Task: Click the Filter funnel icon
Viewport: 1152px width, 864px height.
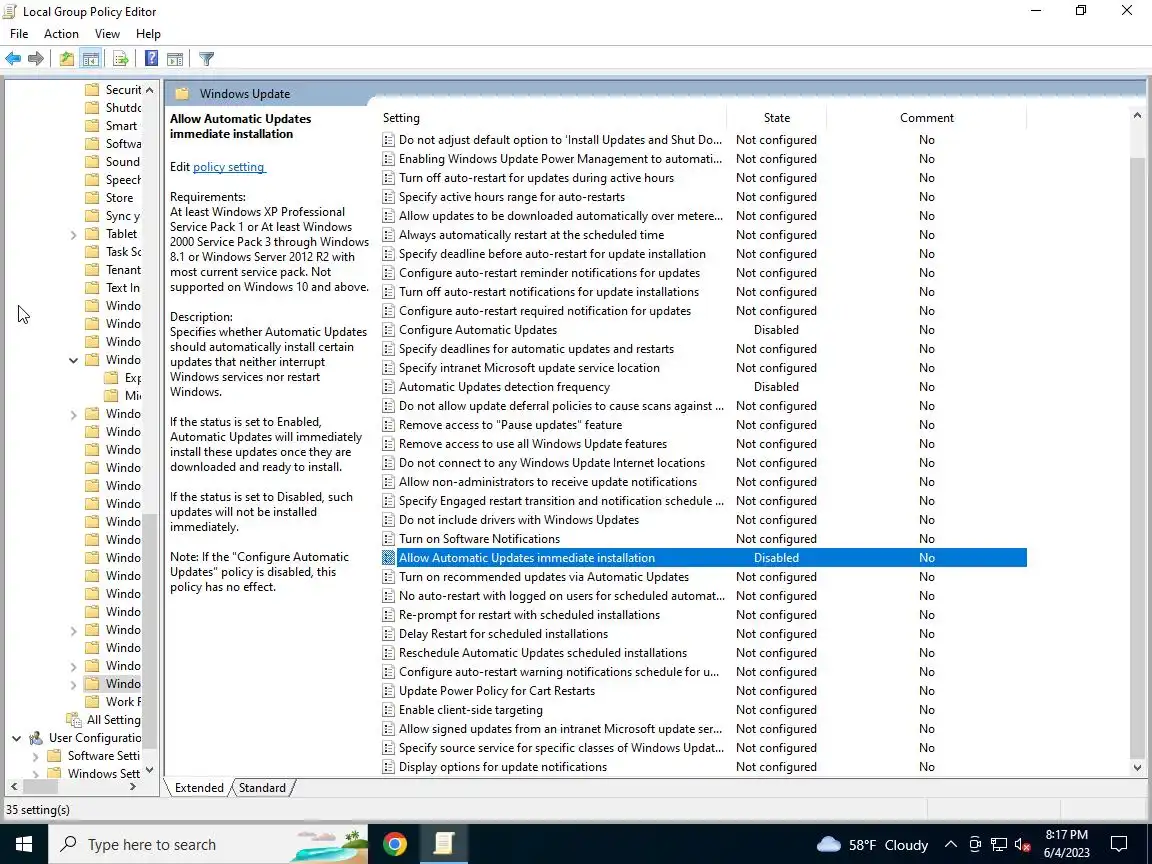Action: point(206,59)
